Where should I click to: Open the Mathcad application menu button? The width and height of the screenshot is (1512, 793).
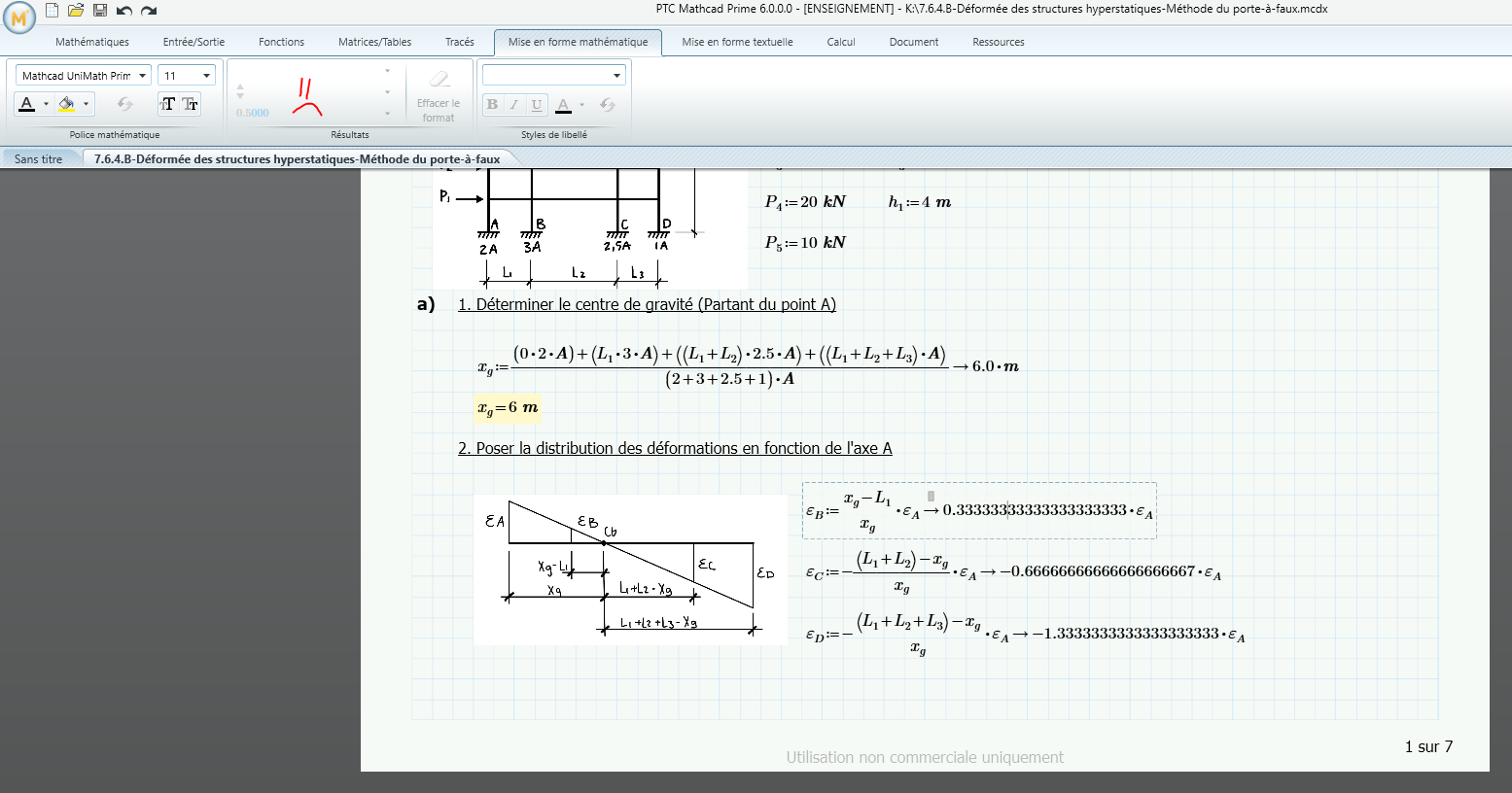[x=19, y=16]
